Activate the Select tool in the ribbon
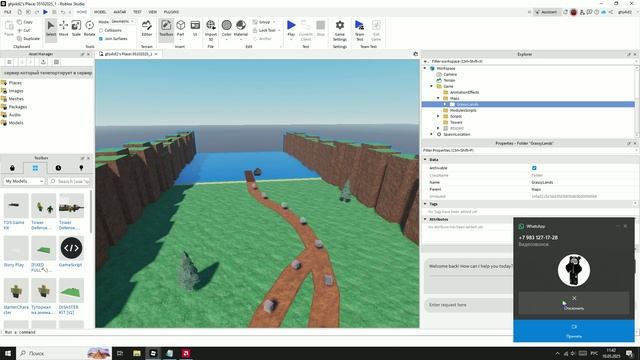Screen dimensions: 640x360 (x=51, y=29)
